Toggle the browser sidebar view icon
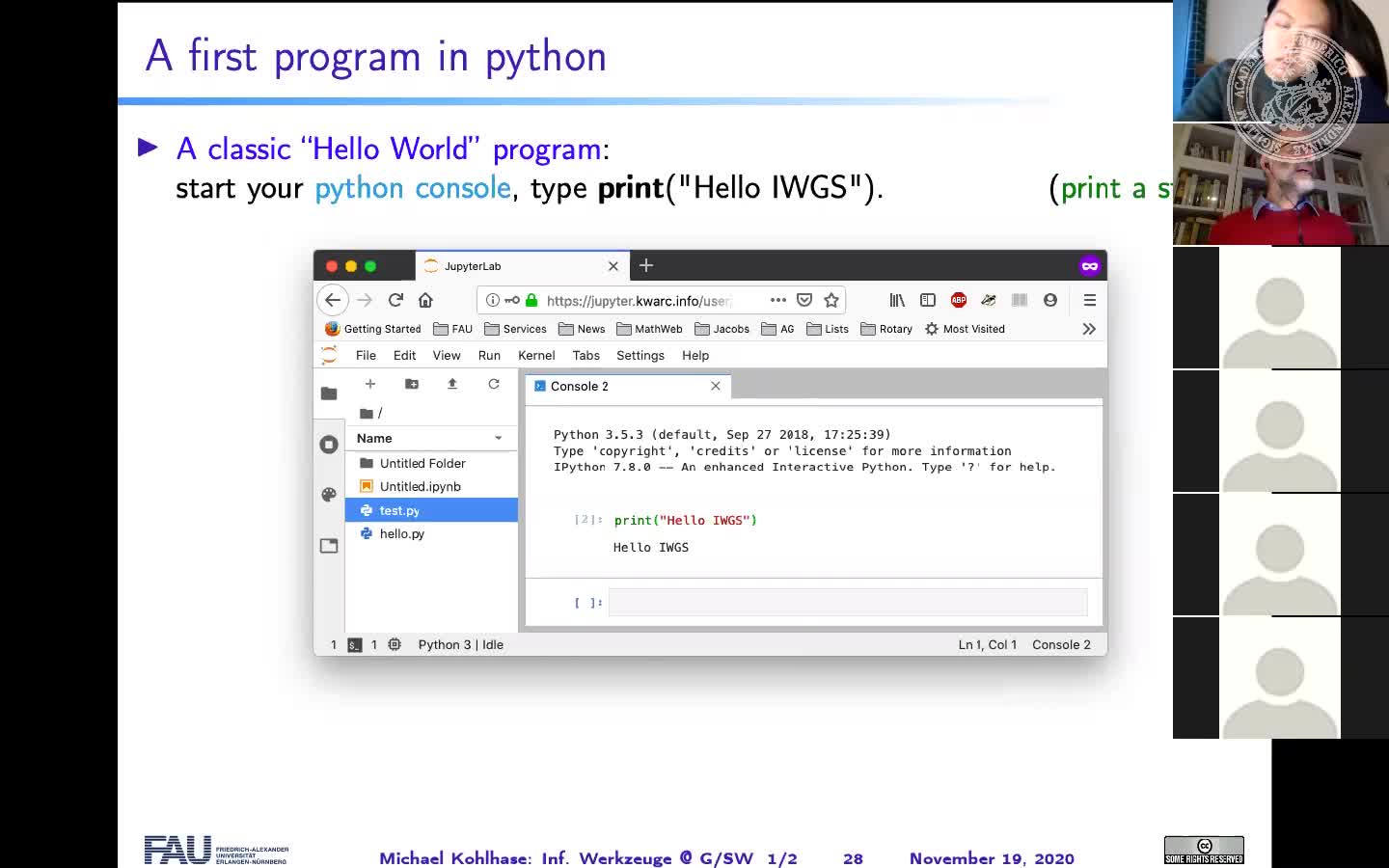Screen dimensions: 1389x868 tap(928, 300)
